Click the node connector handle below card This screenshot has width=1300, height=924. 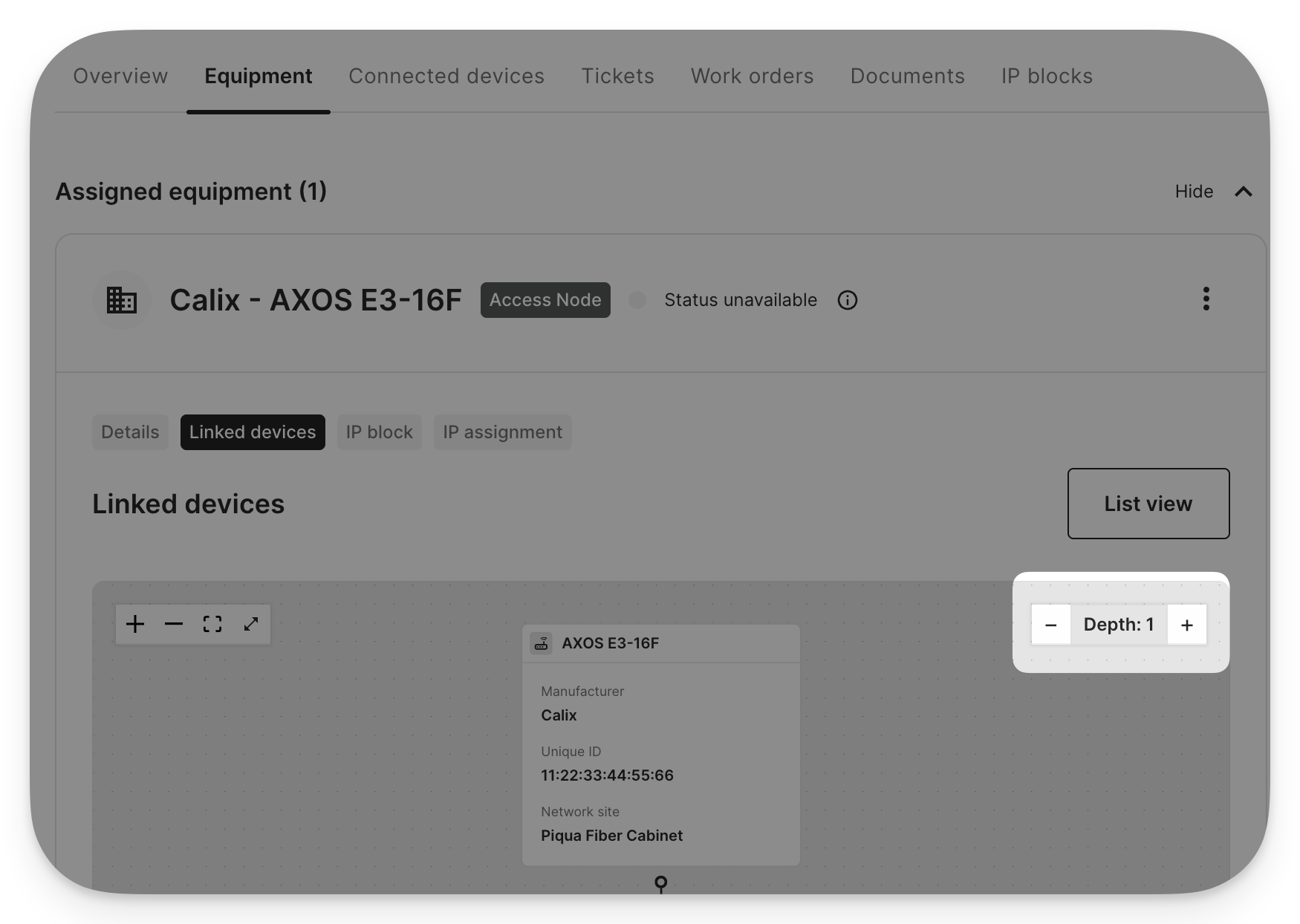click(x=660, y=883)
